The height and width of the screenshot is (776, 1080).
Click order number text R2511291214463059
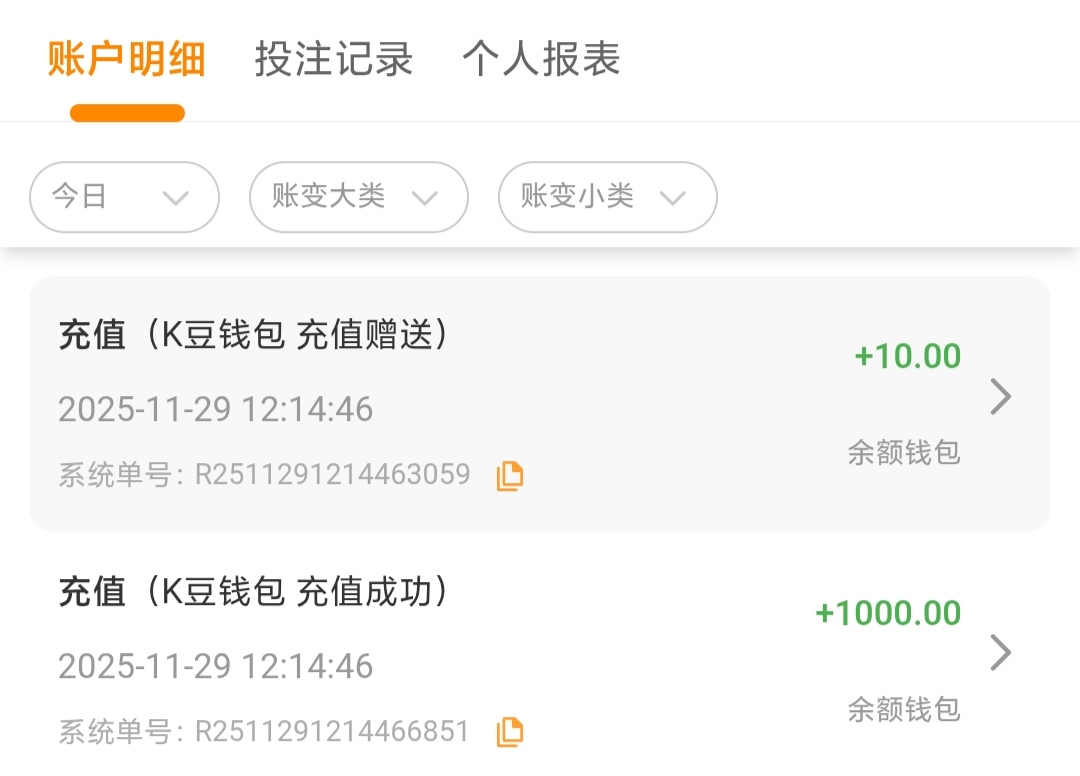332,474
